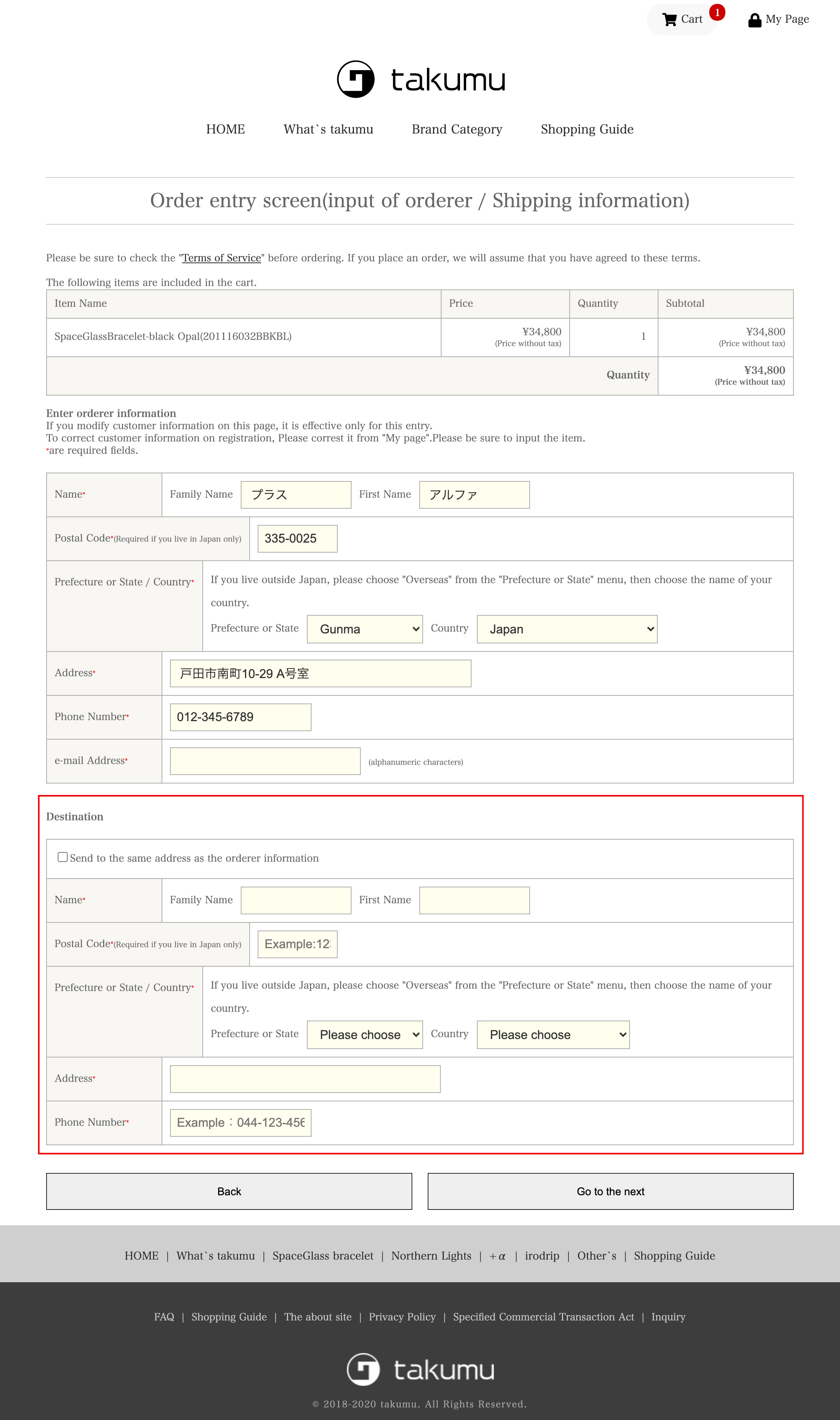
Task: Open footer Northern Lights link
Action: point(431,1255)
